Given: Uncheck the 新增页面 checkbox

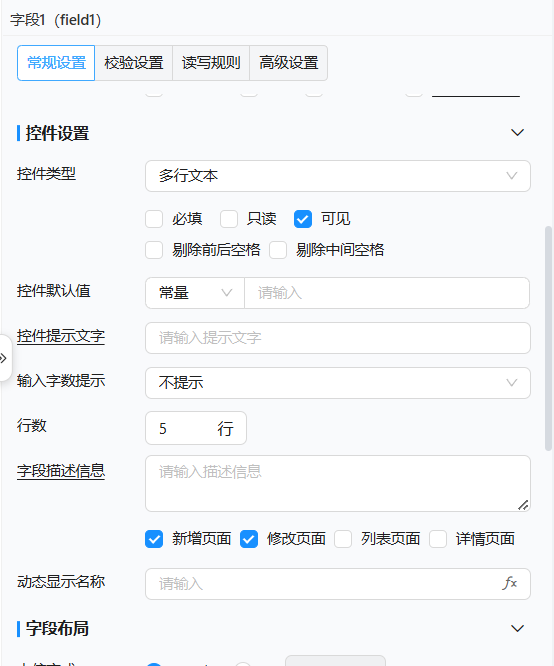Looking at the screenshot, I should [154, 539].
